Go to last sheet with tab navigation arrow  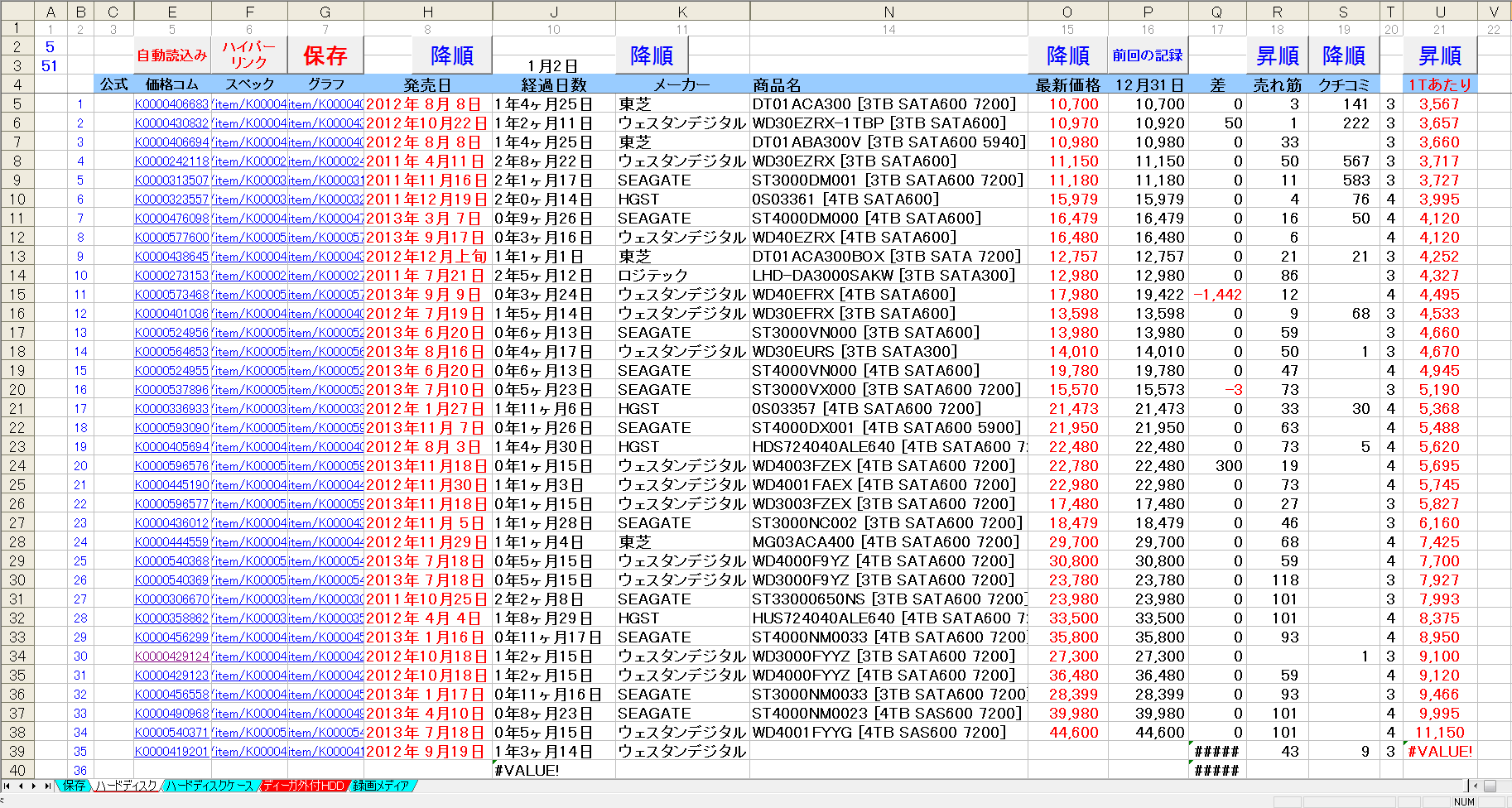[x=47, y=786]
